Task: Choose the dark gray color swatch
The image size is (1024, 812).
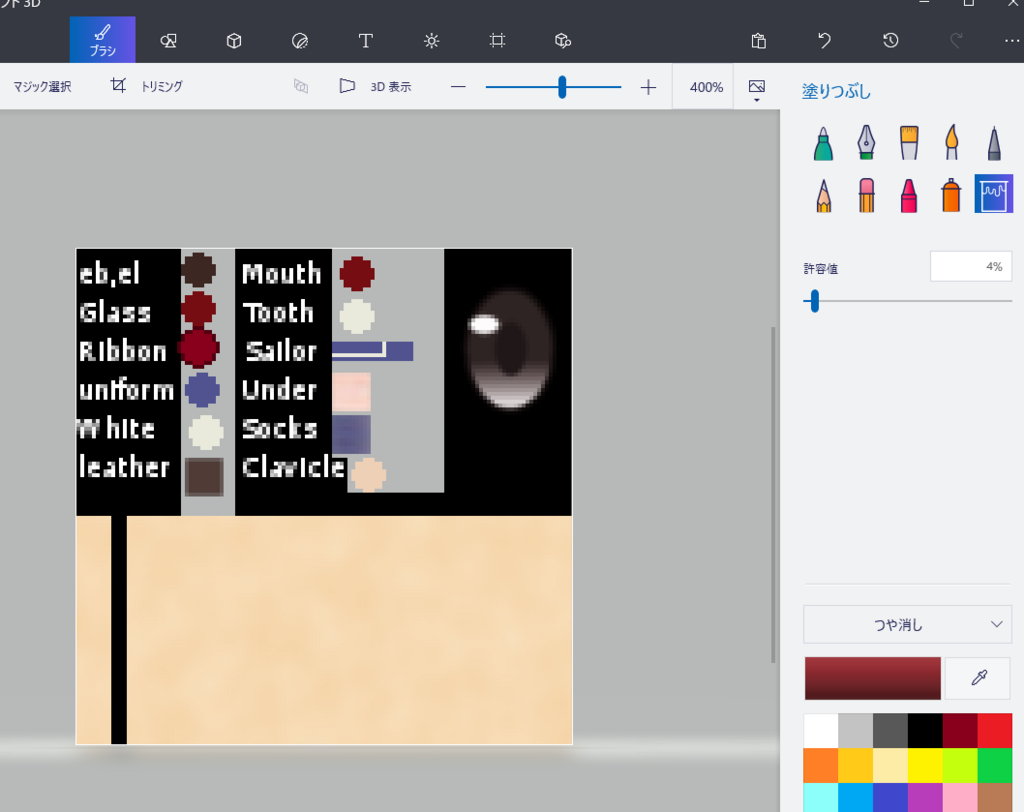Action: (x=890, y=730)
